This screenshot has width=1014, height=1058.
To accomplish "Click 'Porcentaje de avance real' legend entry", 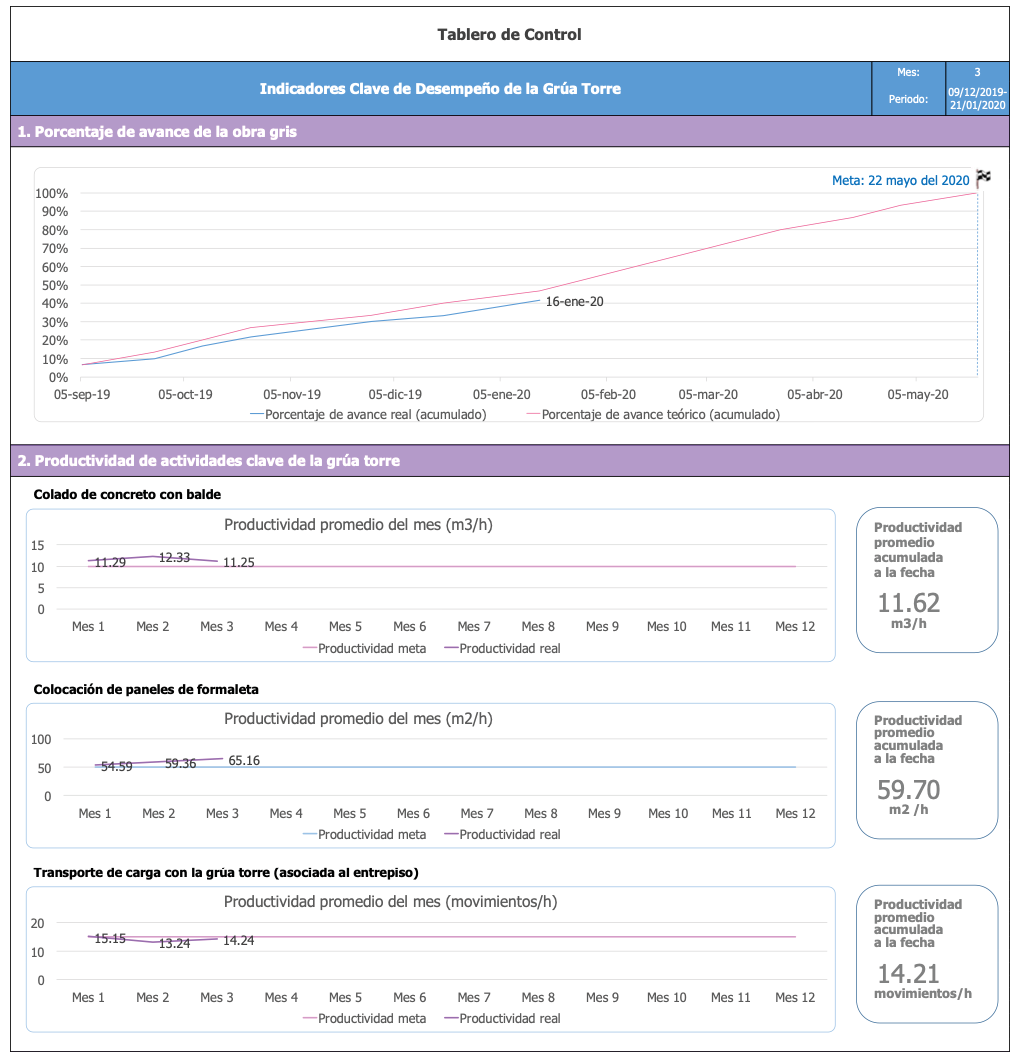I will click(x=376, y=414).
